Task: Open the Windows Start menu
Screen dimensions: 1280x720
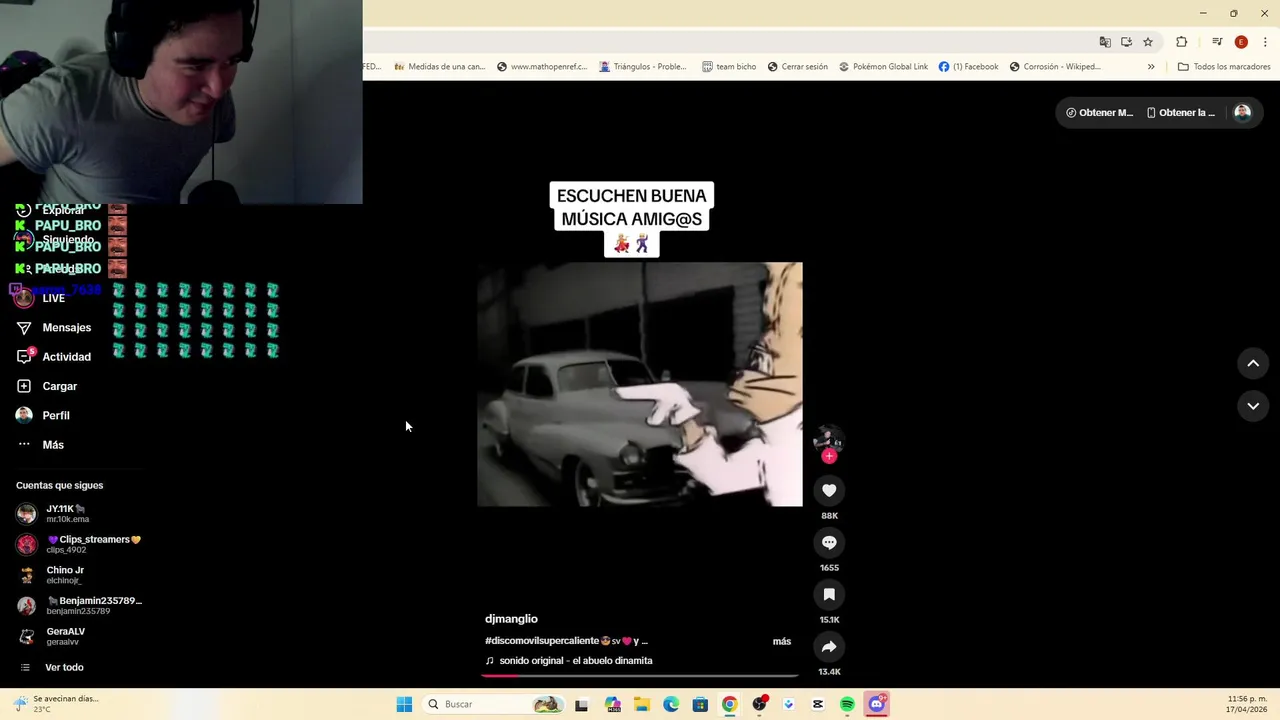Action: pos(404,704)
